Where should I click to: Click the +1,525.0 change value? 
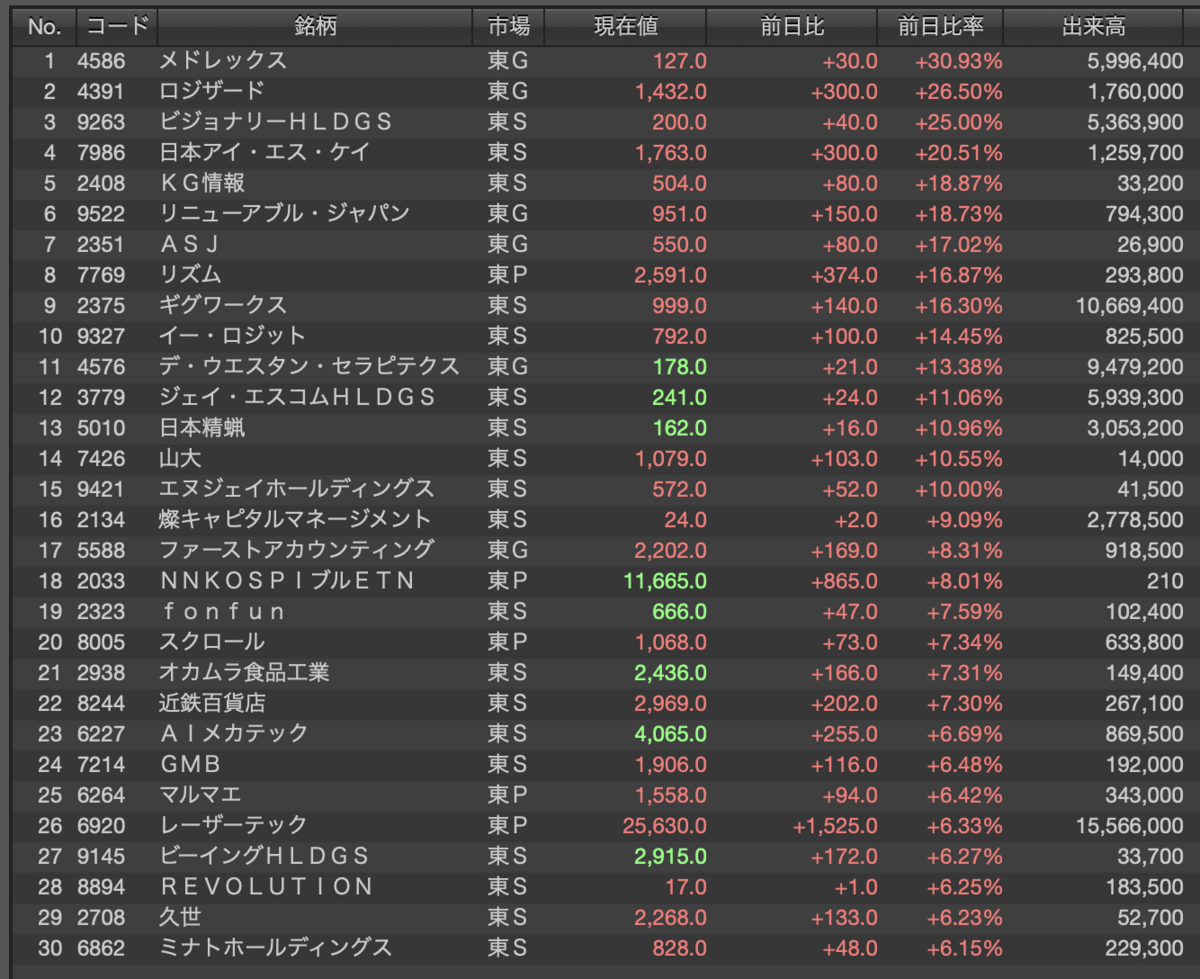tap(836, 826)
